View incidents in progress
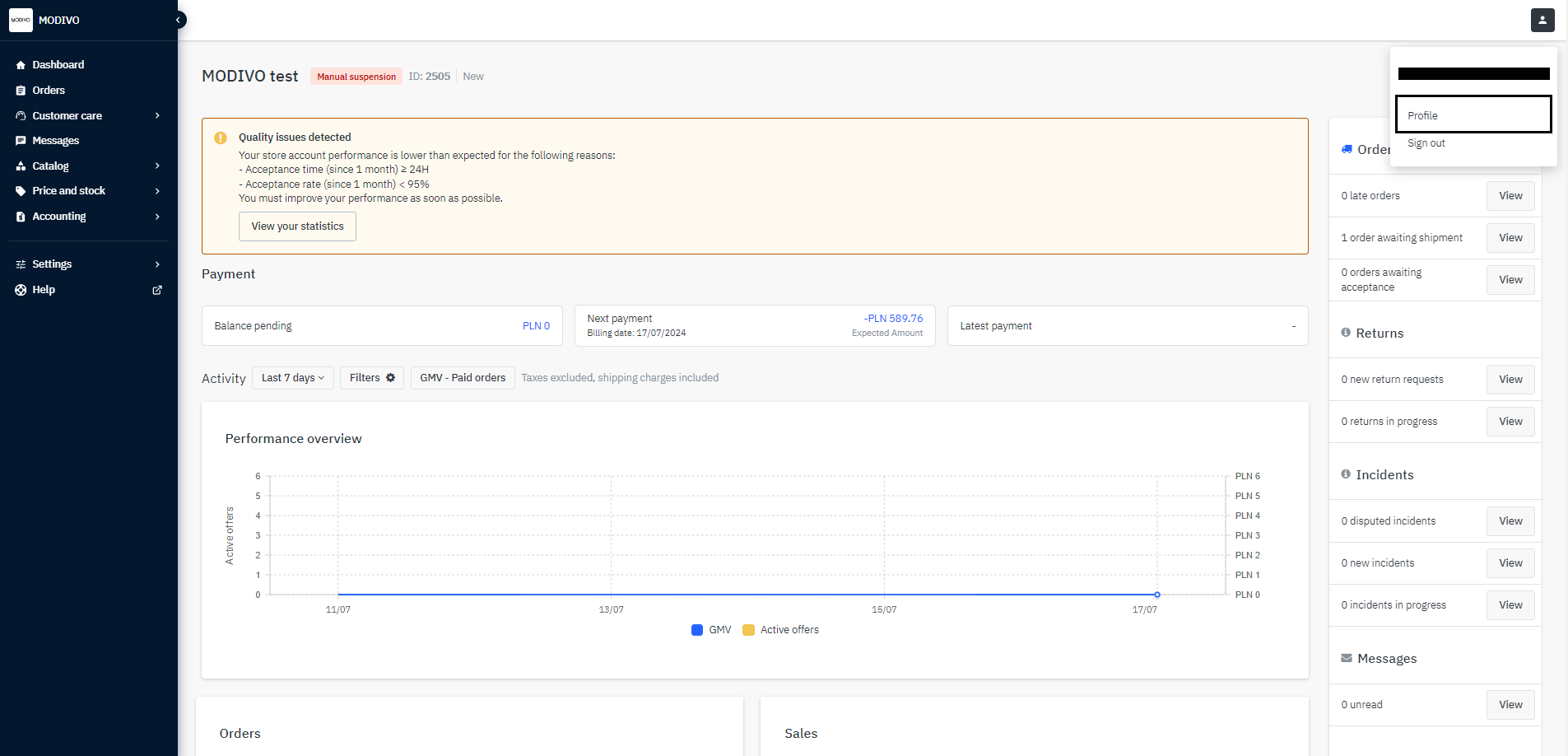 1510,605
